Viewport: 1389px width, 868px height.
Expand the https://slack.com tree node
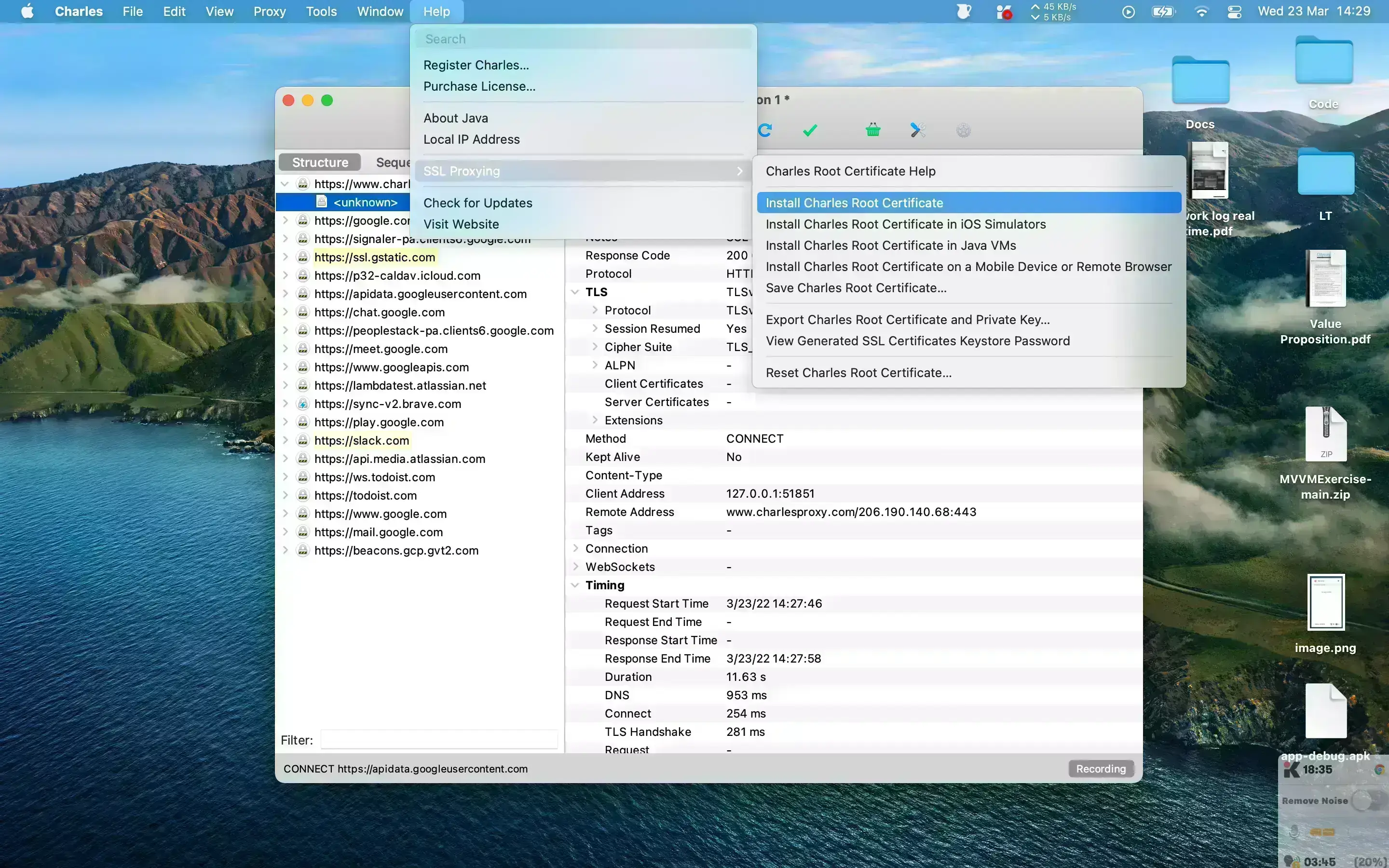click(285, 440)
